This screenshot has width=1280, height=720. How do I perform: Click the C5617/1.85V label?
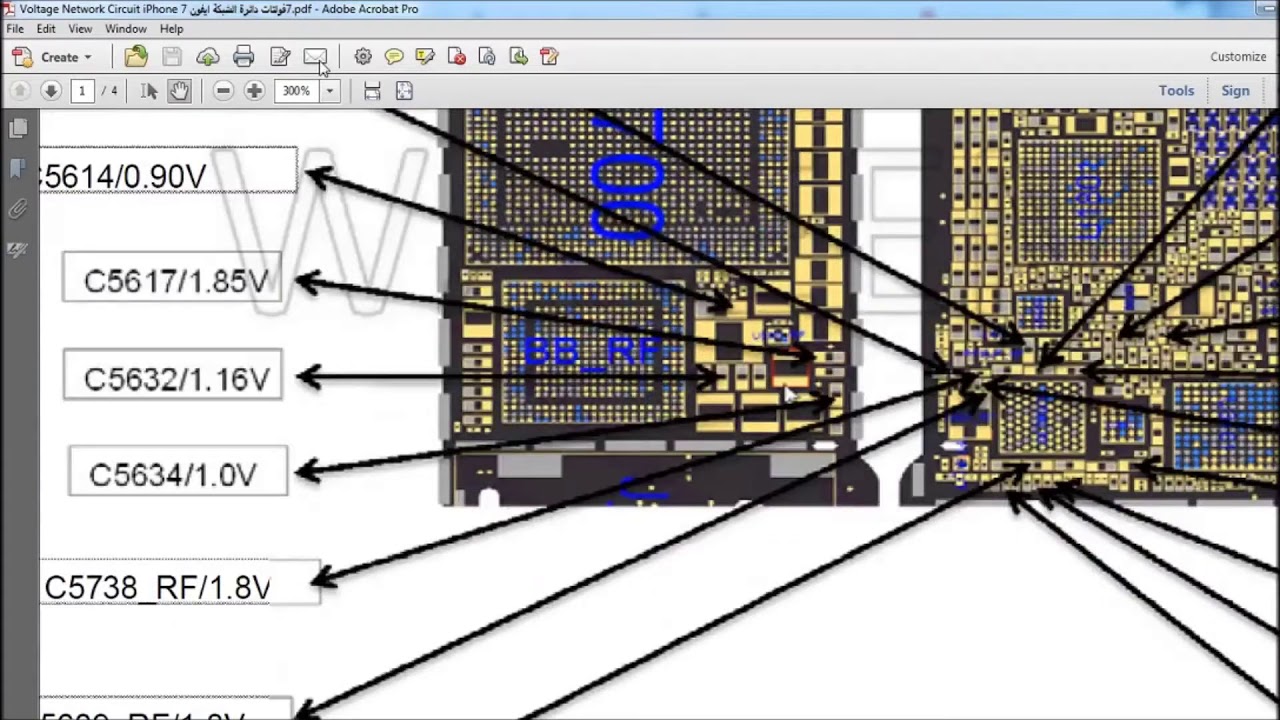172,278
